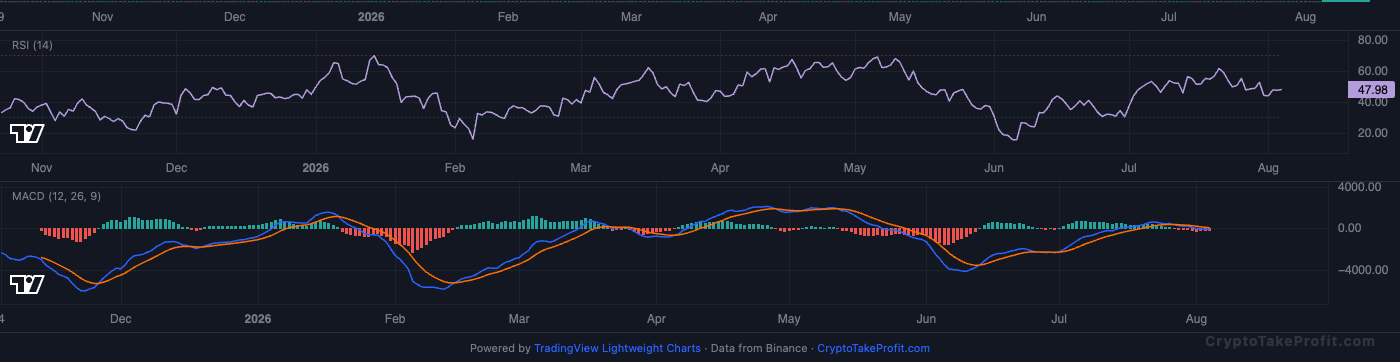Screen dimensions: 1400x362
Task: Click Aug on the MACD panel time axis
Action: [x=1197, y=319]
